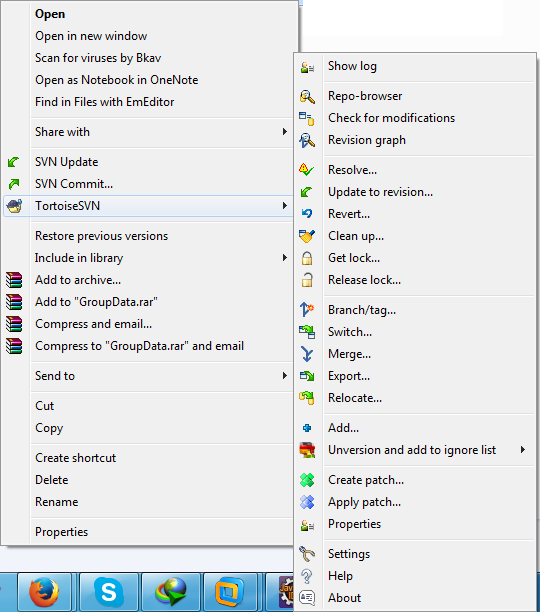Viewport: 540px width, 612px height.
Task: Expand the Share with submenu arrow
Action: point(285,132)
